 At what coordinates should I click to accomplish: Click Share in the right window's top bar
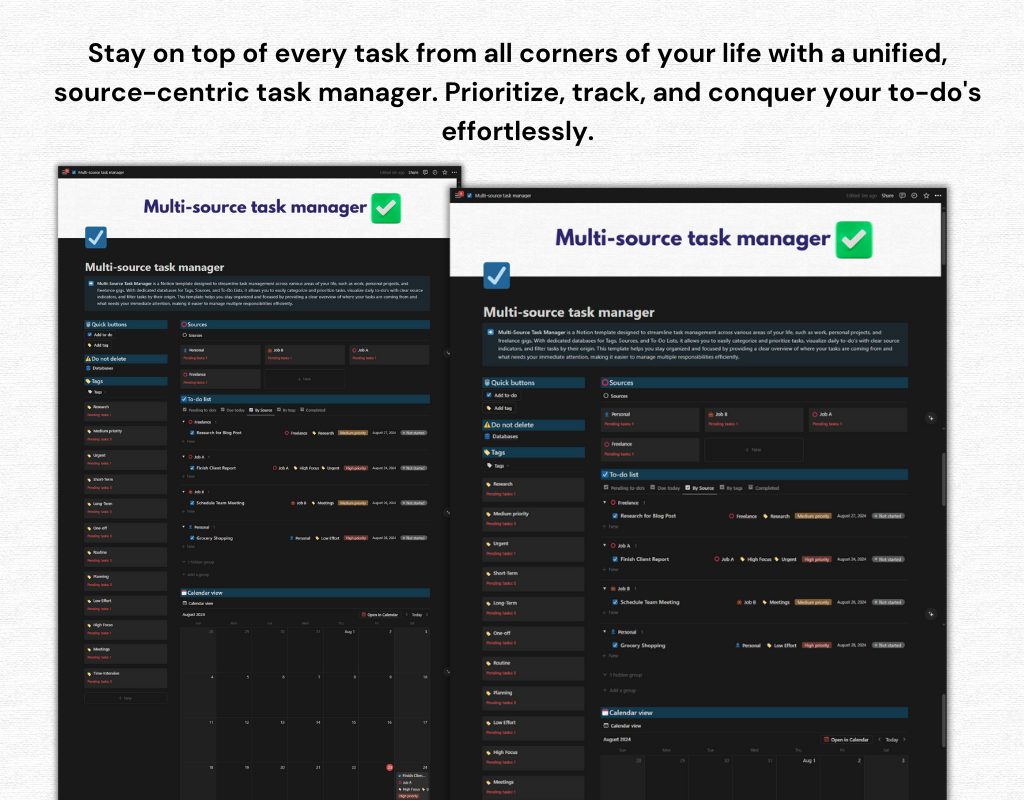(x=888, y=195)
